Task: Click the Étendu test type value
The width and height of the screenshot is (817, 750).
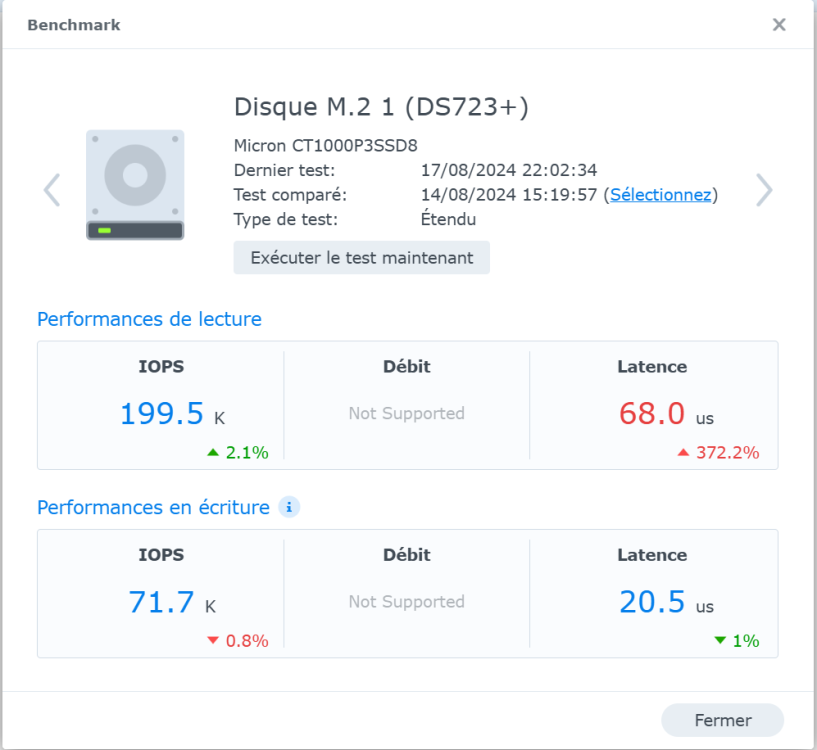Action: point(449,219)
